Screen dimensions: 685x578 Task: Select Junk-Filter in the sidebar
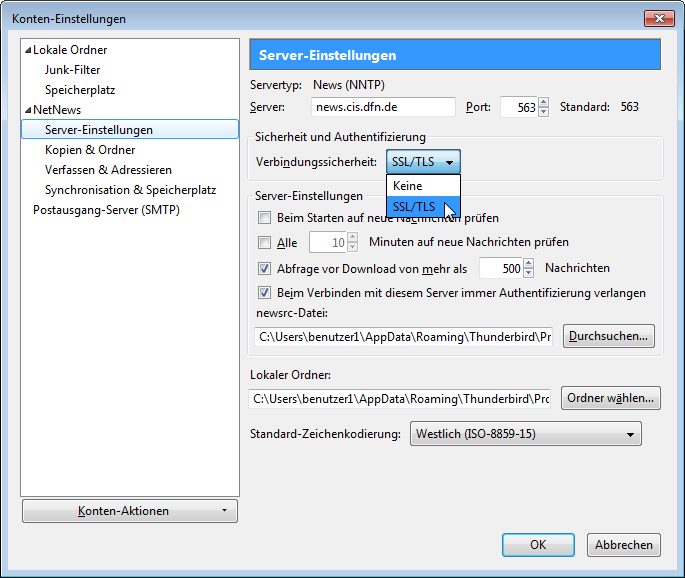click(72, 70)
